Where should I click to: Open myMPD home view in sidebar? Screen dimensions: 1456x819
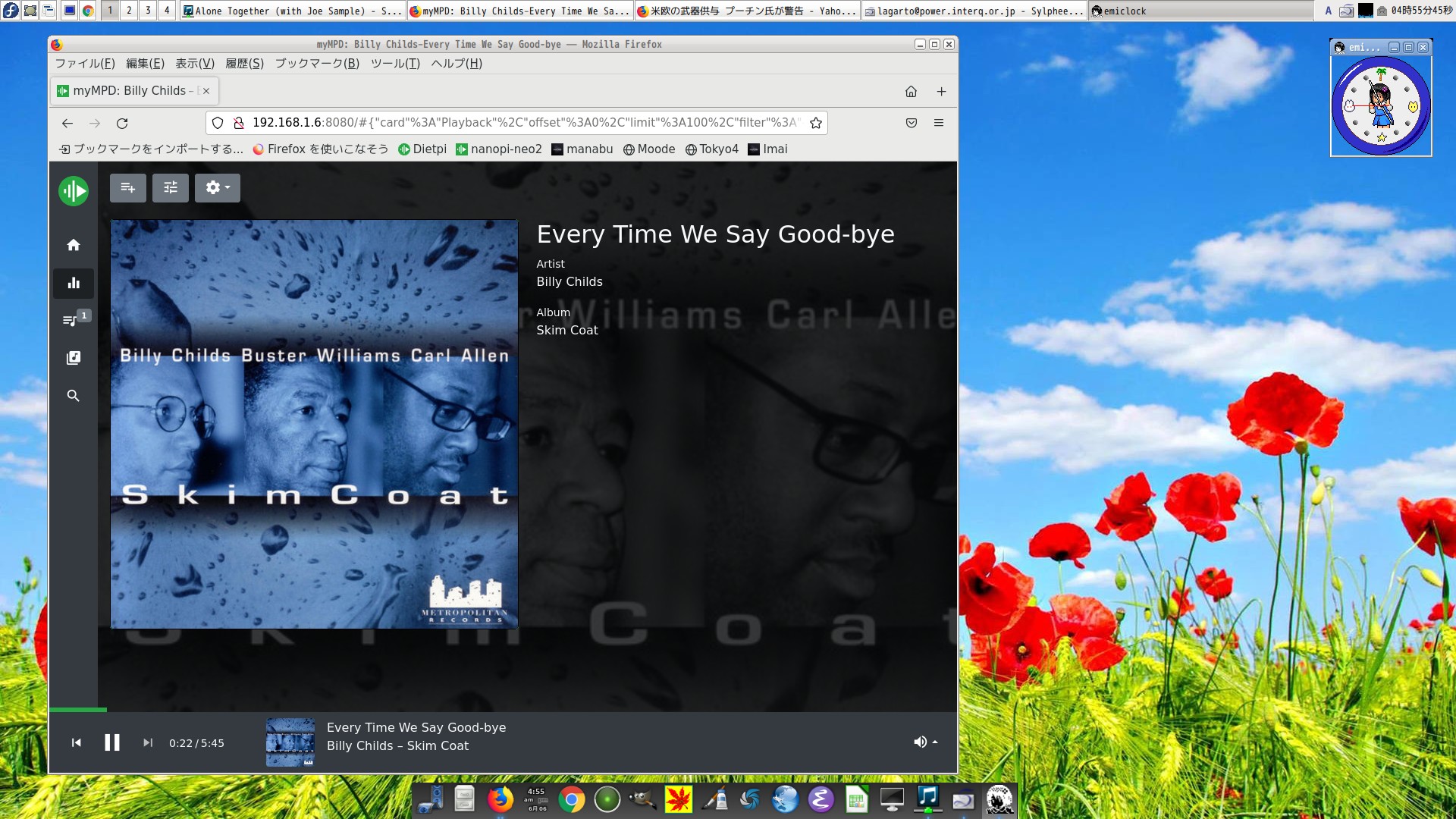point(74,245)
